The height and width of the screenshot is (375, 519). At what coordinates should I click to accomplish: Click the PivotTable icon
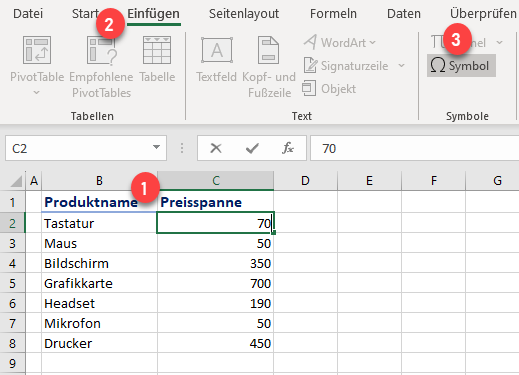click(37, 50)
